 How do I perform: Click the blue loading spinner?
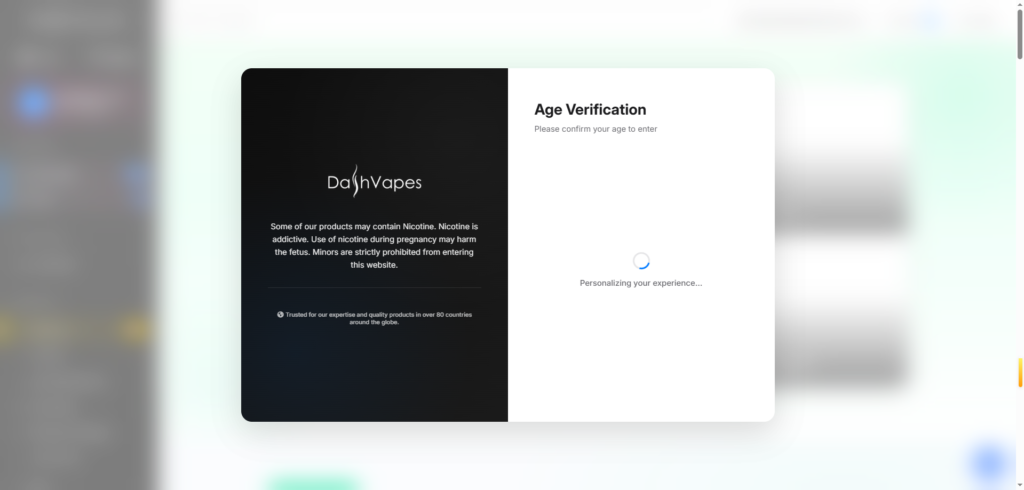tap(642, 261)
